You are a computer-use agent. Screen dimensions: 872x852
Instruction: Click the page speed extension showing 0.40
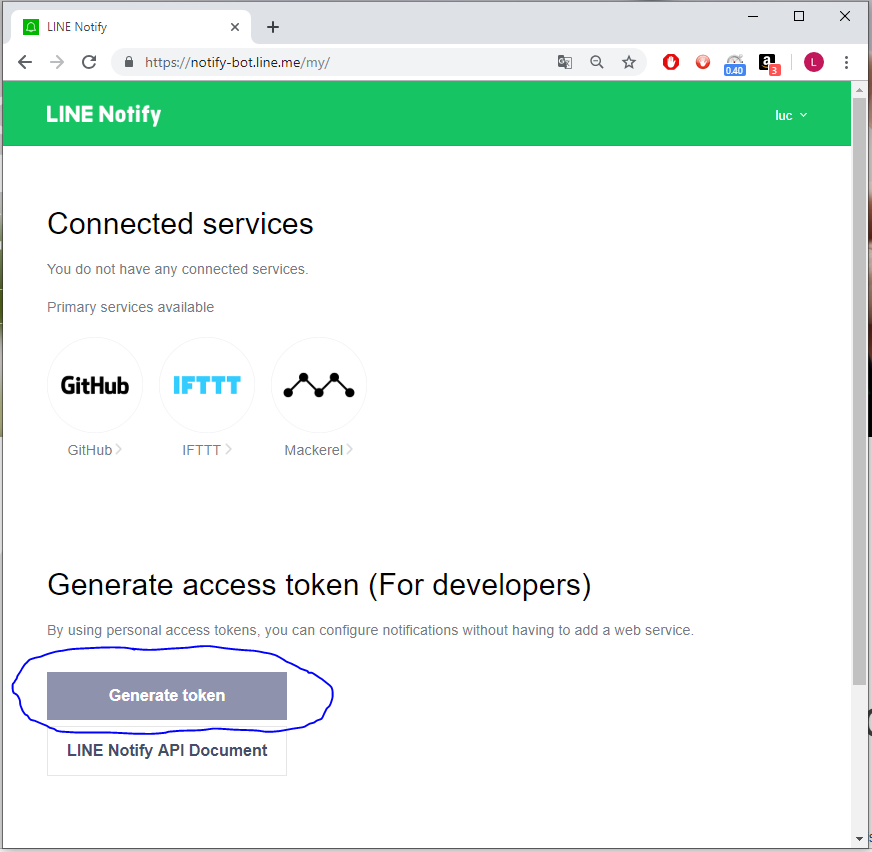(735, 63)
